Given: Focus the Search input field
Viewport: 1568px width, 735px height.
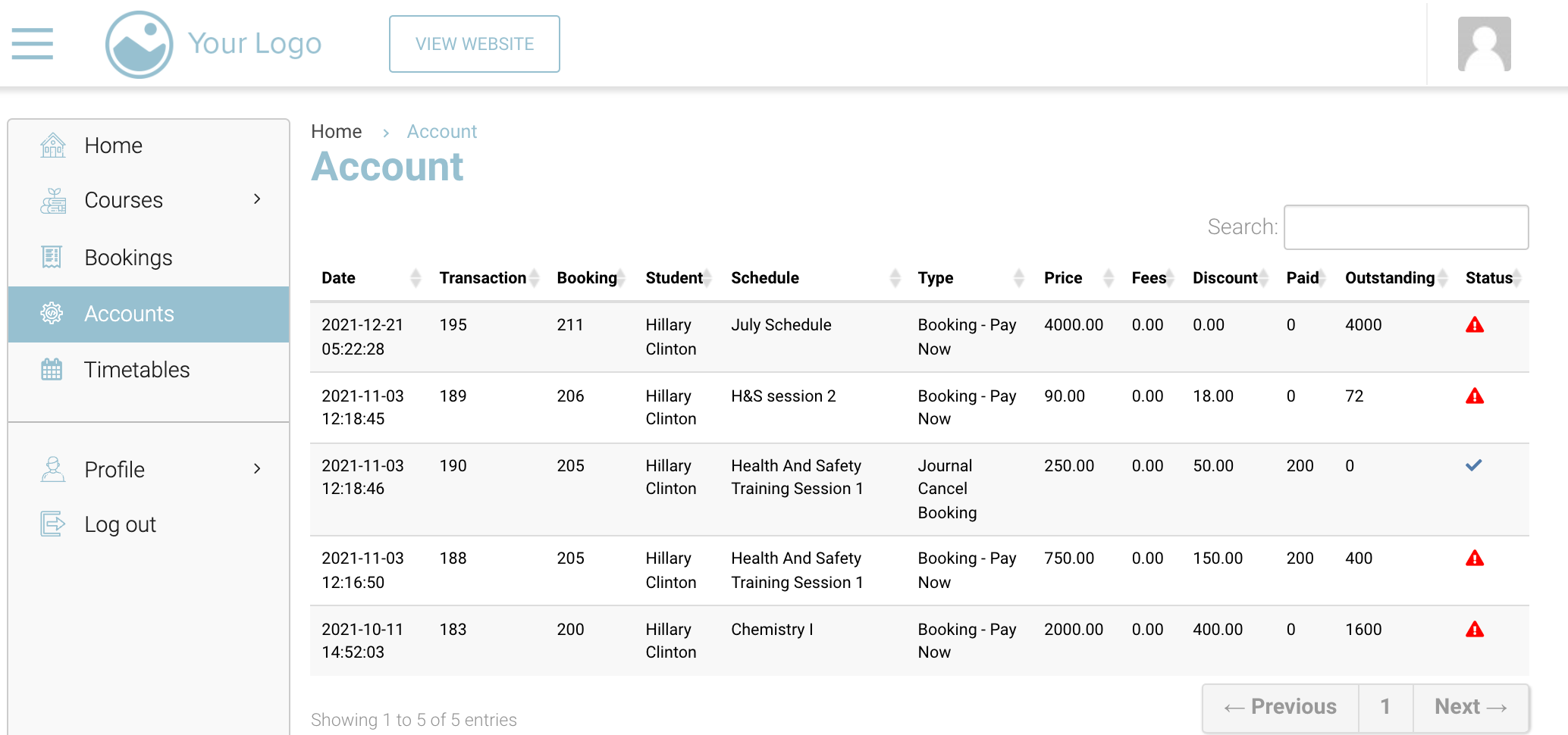Looking at the screenshot, I should coord(1406,227).
